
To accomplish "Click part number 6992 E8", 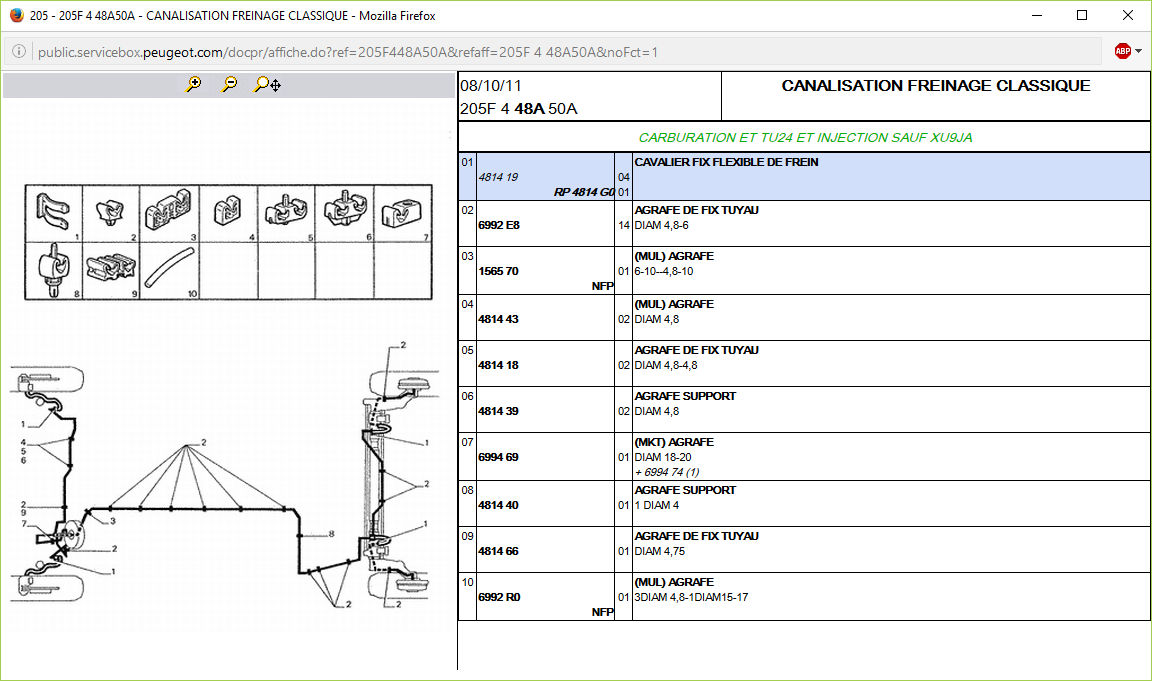I will click(499, 225).
